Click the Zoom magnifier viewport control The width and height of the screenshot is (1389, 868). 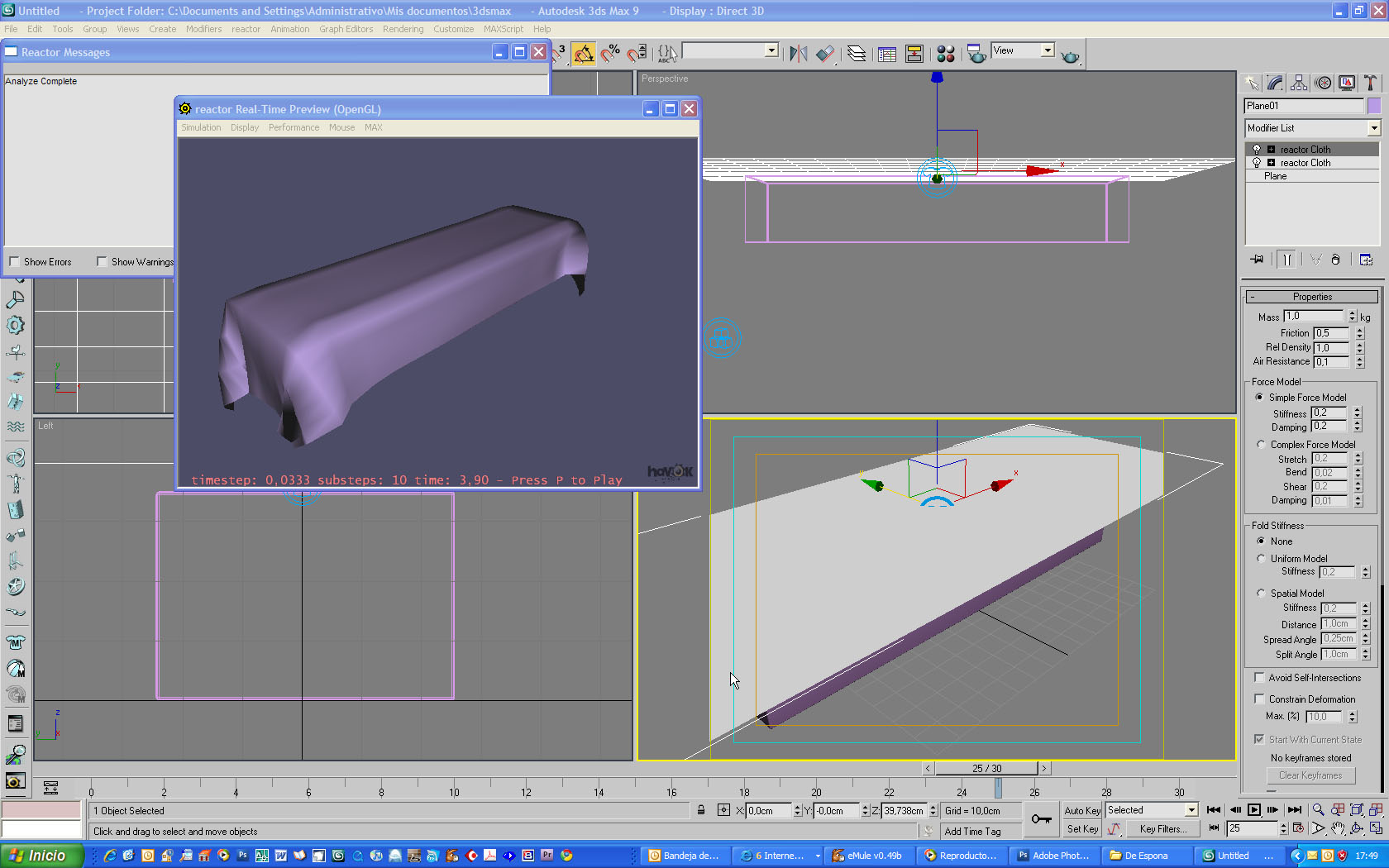[1318, 810]
